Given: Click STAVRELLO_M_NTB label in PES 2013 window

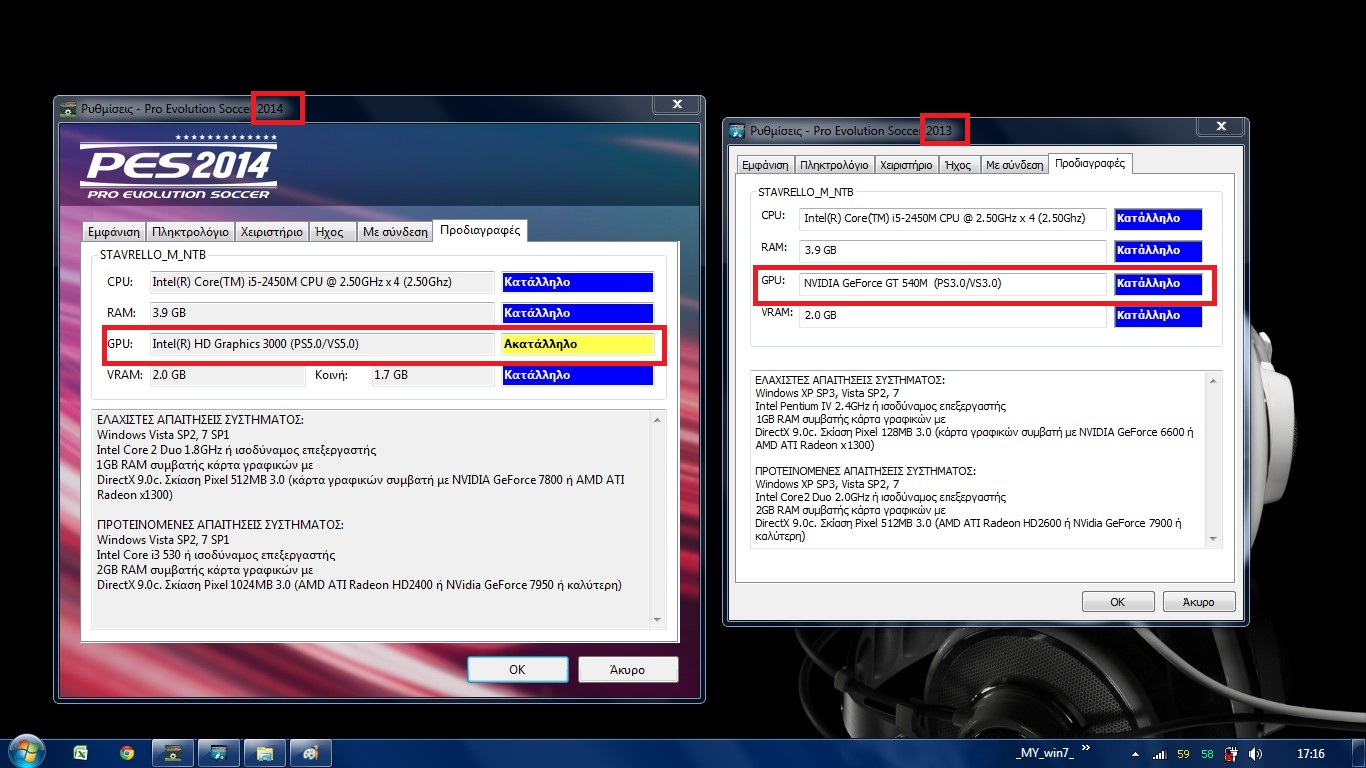Looking at the screenshot, I should click(806, 192).
